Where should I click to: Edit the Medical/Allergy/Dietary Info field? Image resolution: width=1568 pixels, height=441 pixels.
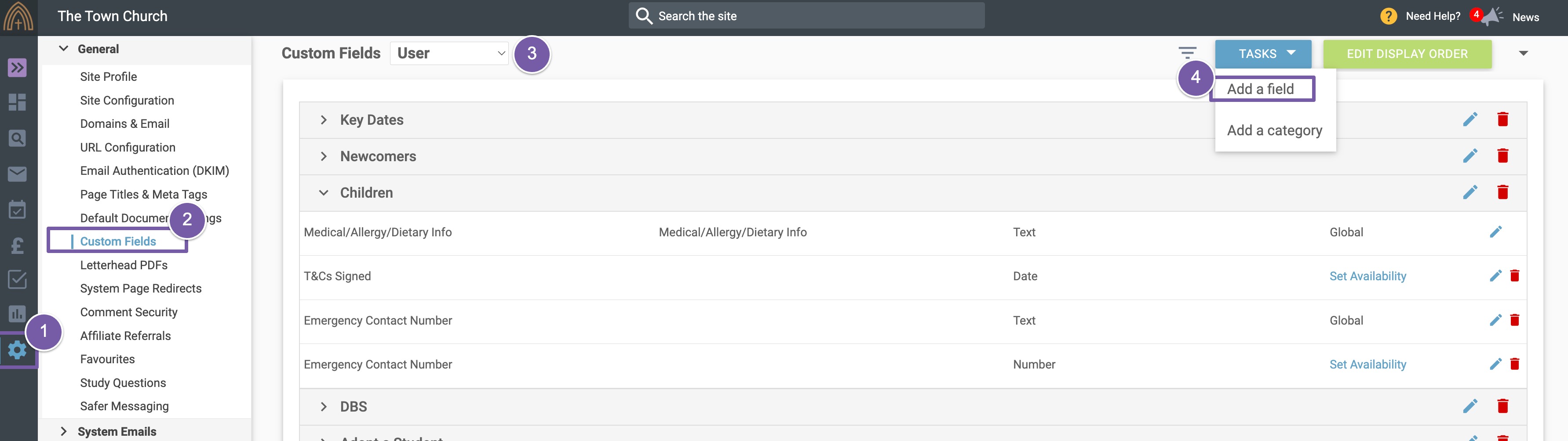(1495, 232)
